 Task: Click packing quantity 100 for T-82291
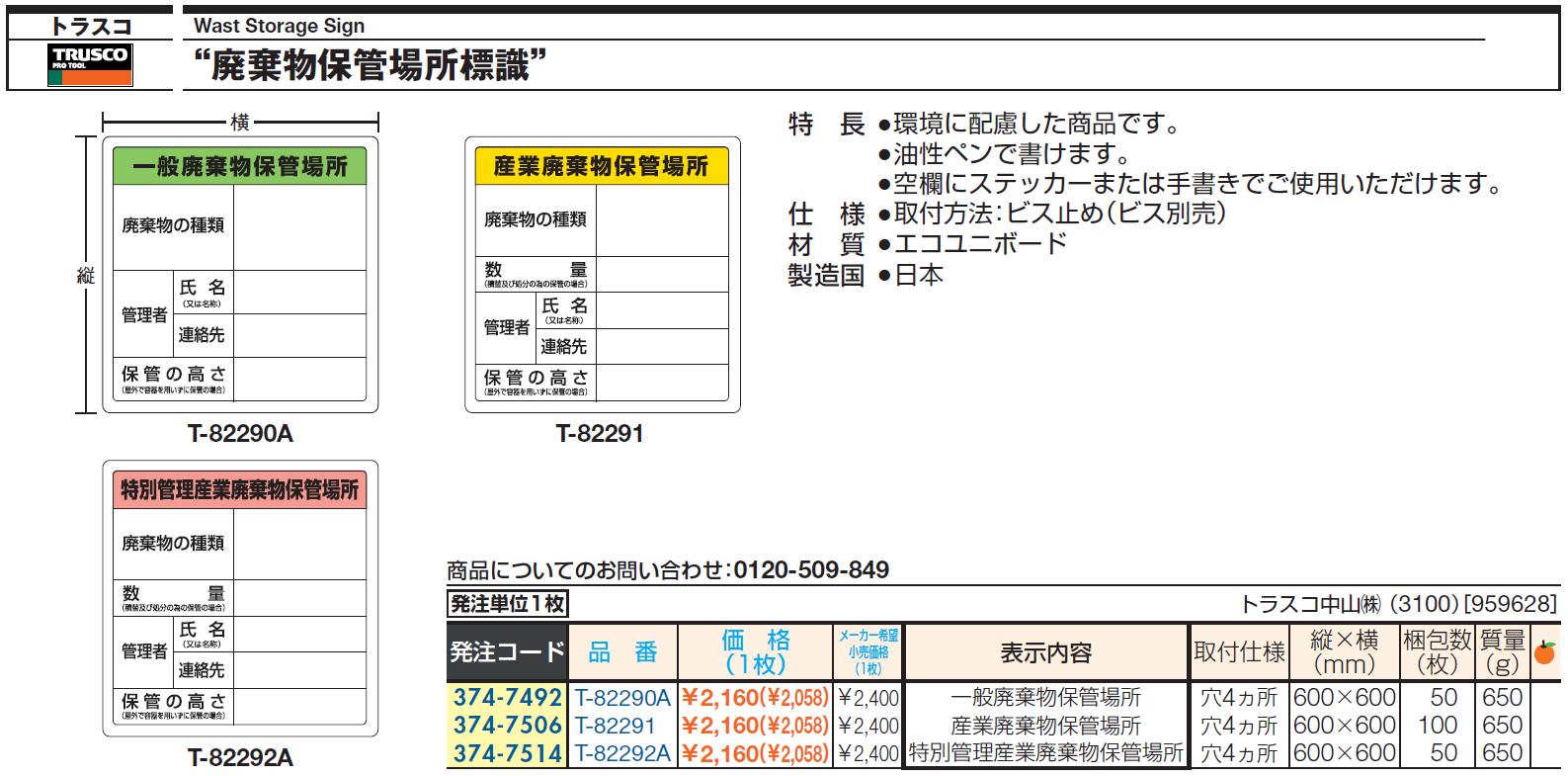point(1438,725)
